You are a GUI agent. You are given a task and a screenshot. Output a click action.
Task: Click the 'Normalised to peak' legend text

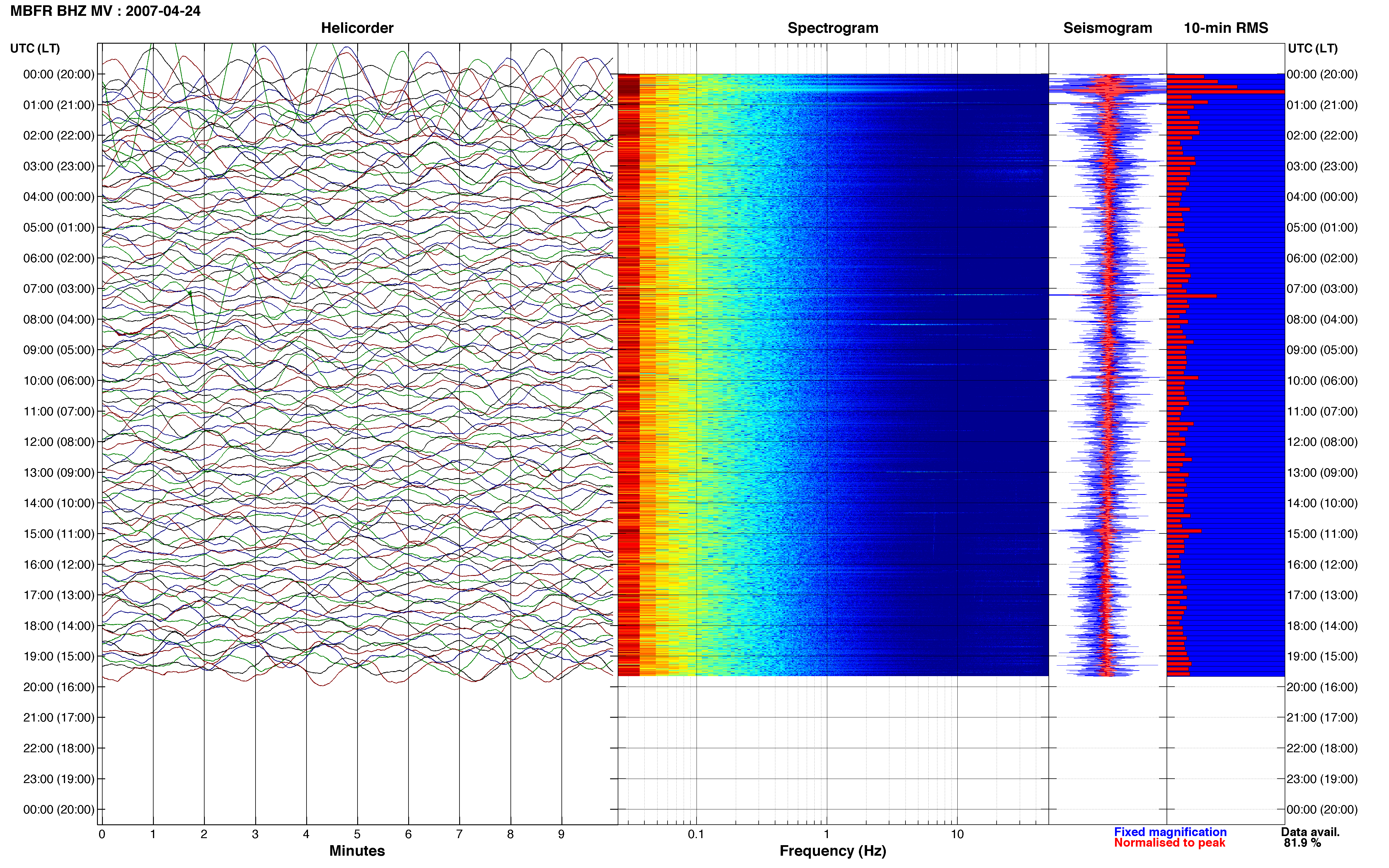(x=1170, y=843)
